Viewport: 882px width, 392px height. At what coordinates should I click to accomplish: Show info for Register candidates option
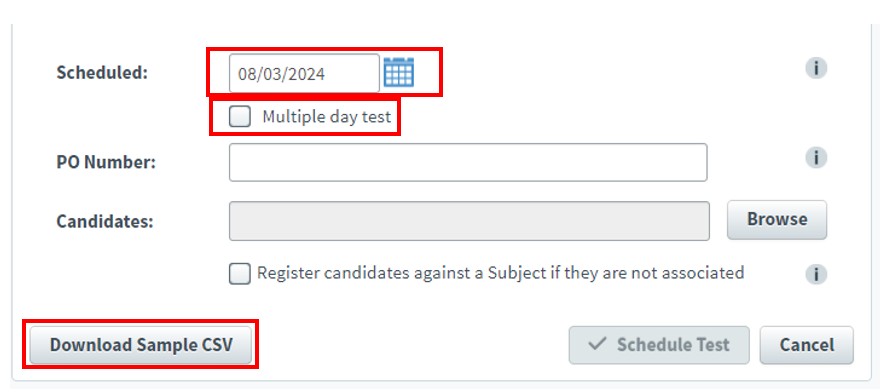816,274
